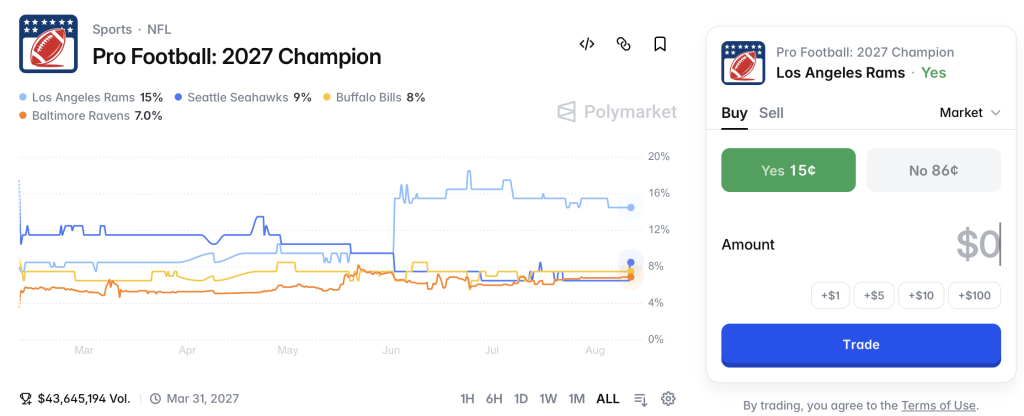
Task: Select the No 86¢ outcome
Action: pos(933,170)
